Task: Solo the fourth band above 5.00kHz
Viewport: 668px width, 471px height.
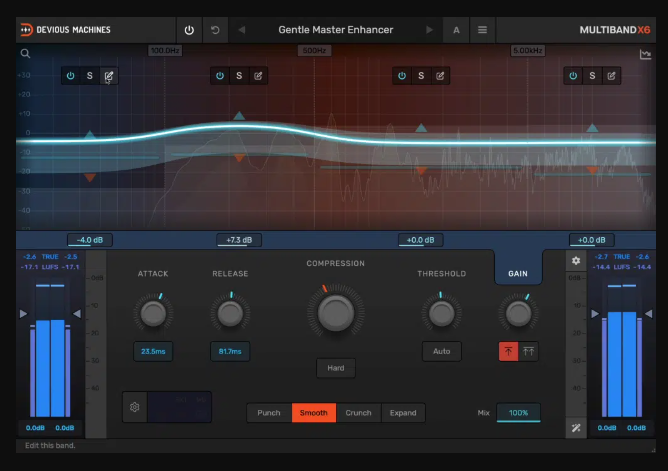Action: click(x=592, y=76)
